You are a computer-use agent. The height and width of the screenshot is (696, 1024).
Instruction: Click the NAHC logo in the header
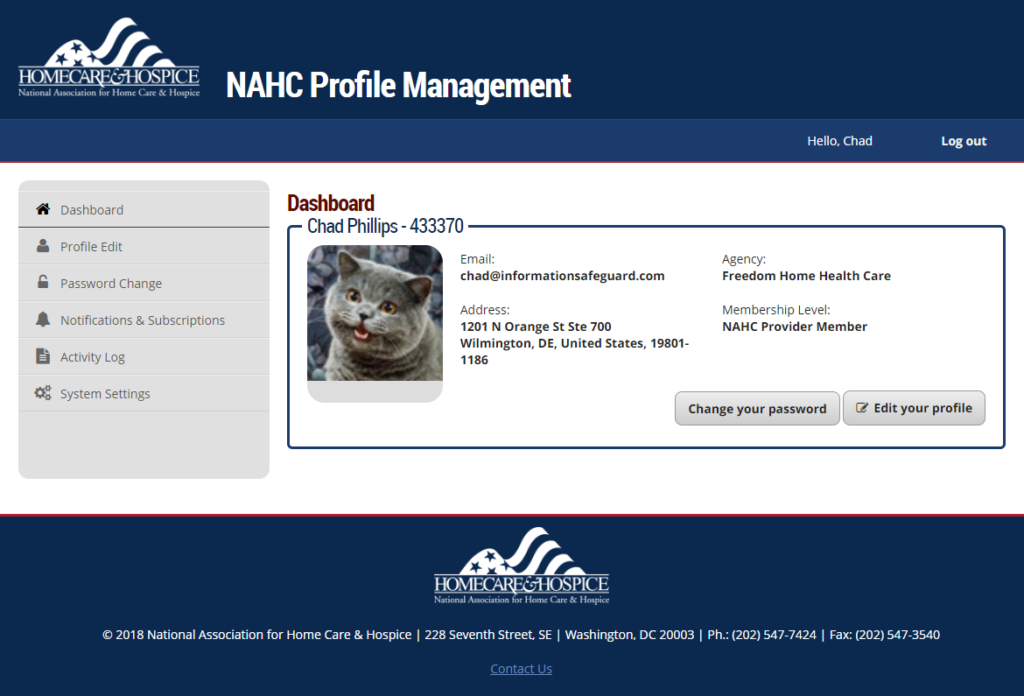(x=109, y=58)
